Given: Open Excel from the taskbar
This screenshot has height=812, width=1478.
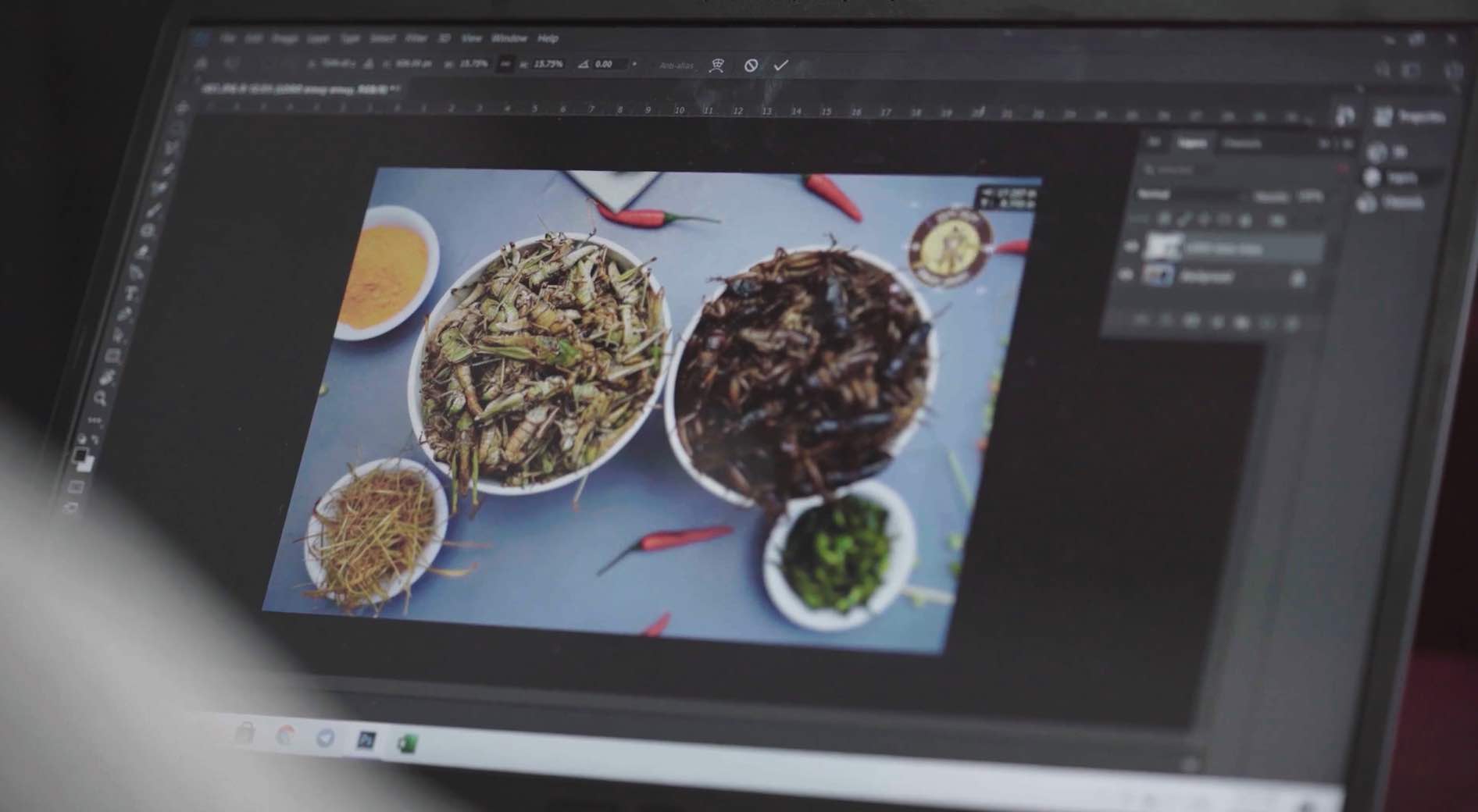Looking at the screenshot, I should [x=407, y=743].
